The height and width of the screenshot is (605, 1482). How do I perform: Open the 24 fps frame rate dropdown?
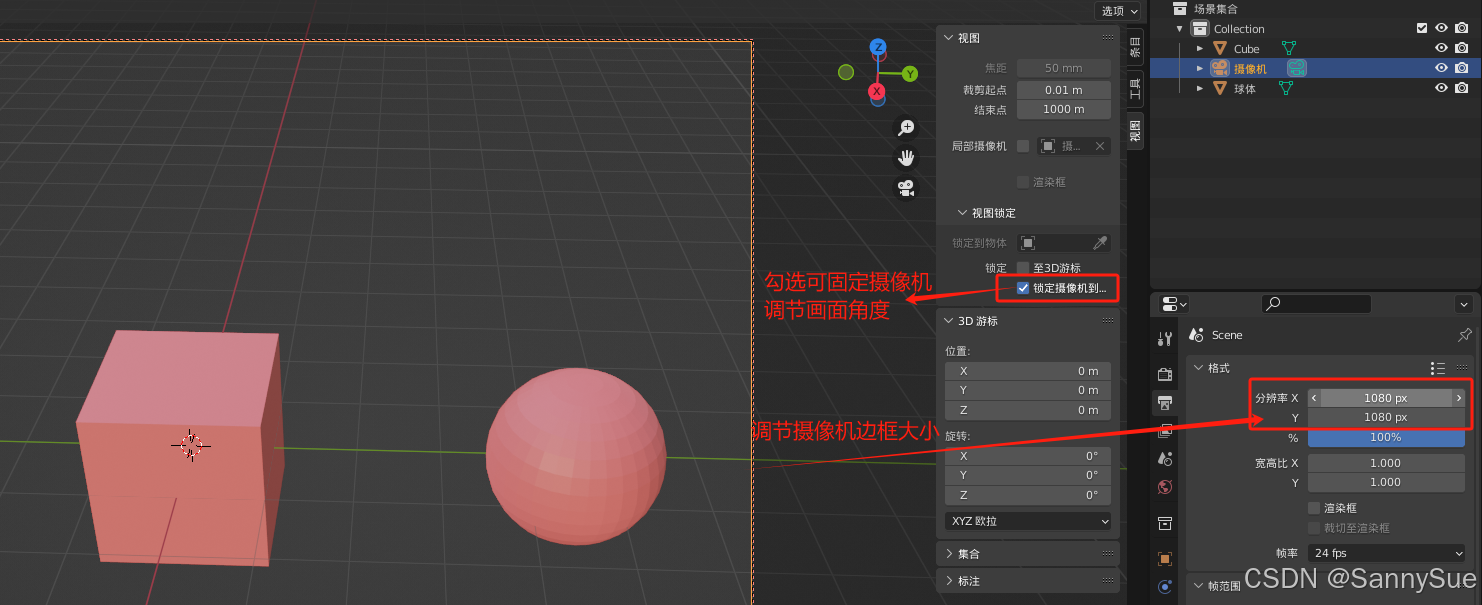click(1386, 553)
